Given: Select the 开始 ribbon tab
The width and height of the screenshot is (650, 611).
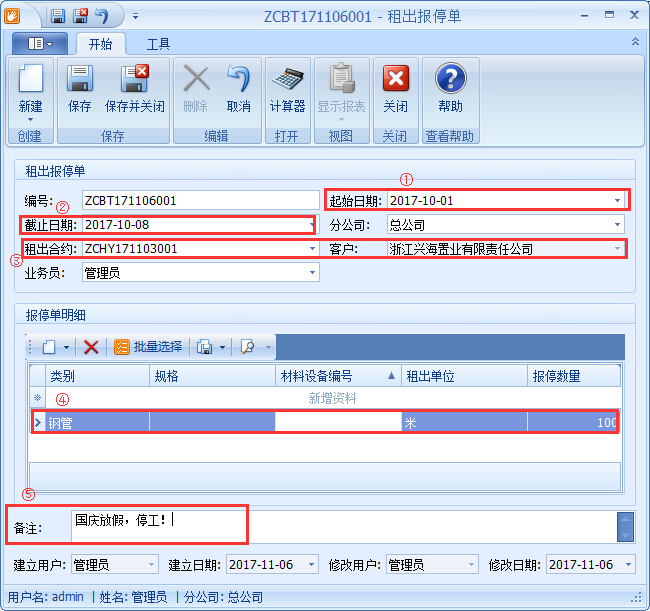Looking at the screenshot, I should click(100, 44).
